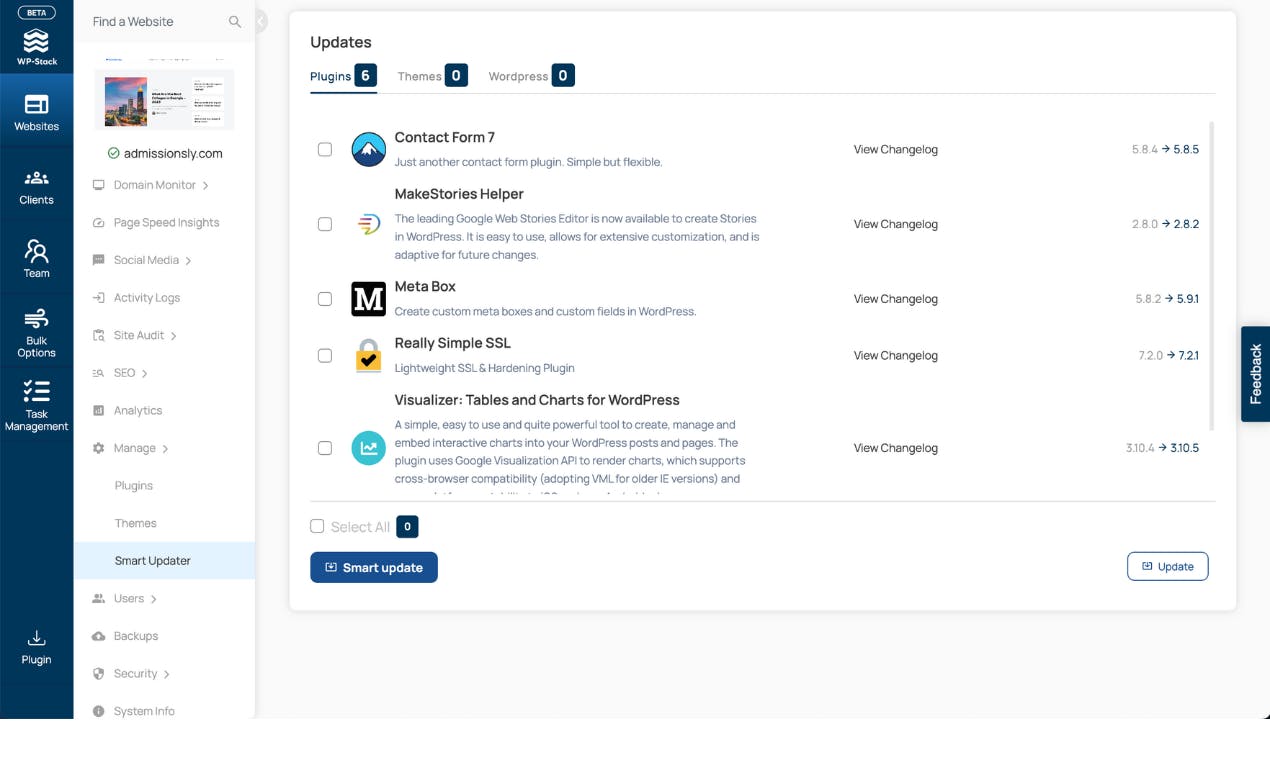Click the Plugin download icon
The image size is (1270, 760).
(36, 638)
